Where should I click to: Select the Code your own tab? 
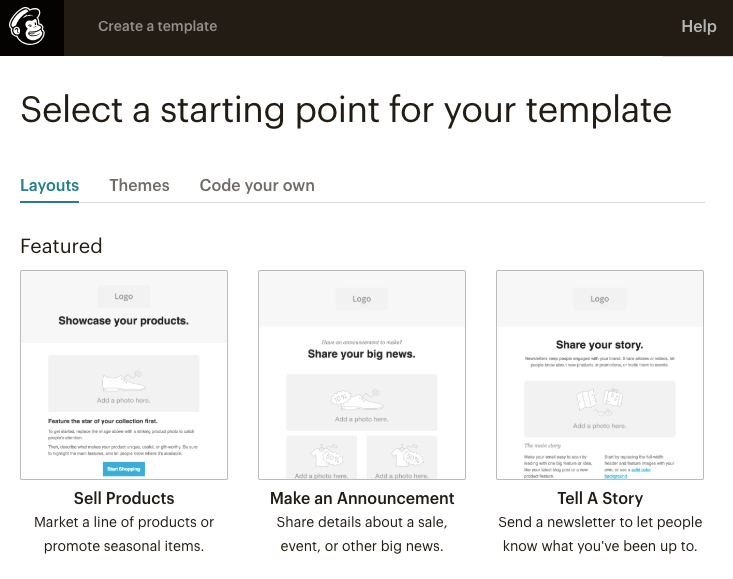(x=257, y=185)
